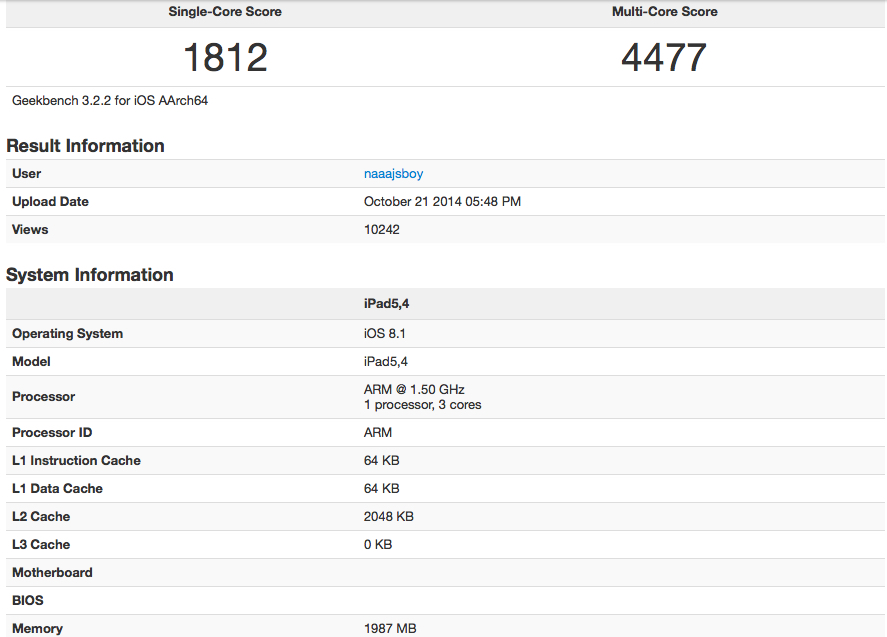Click the 1987 MB memory value

[x=390, y=629]
